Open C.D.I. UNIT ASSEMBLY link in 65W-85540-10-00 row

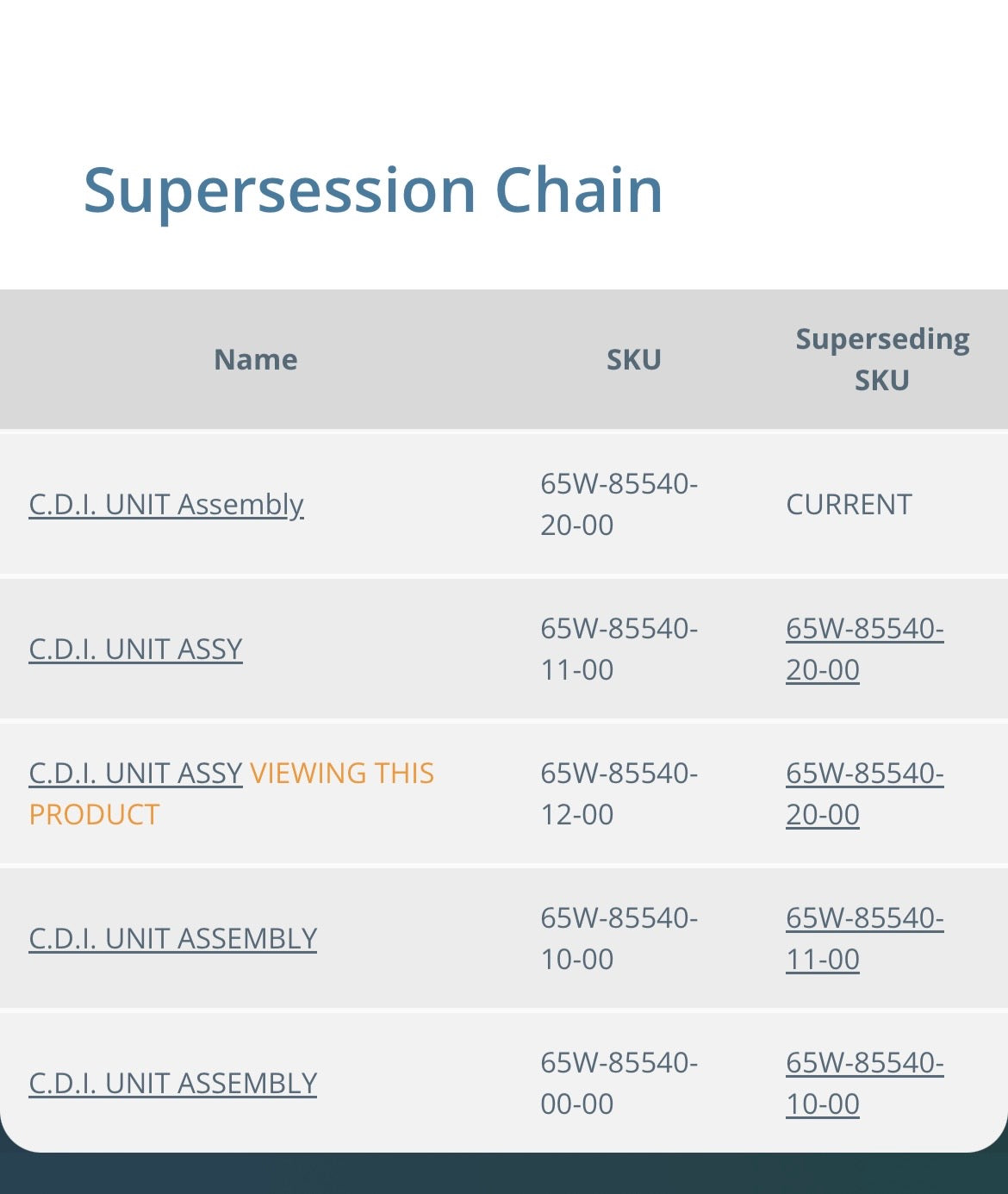[172, 938]
